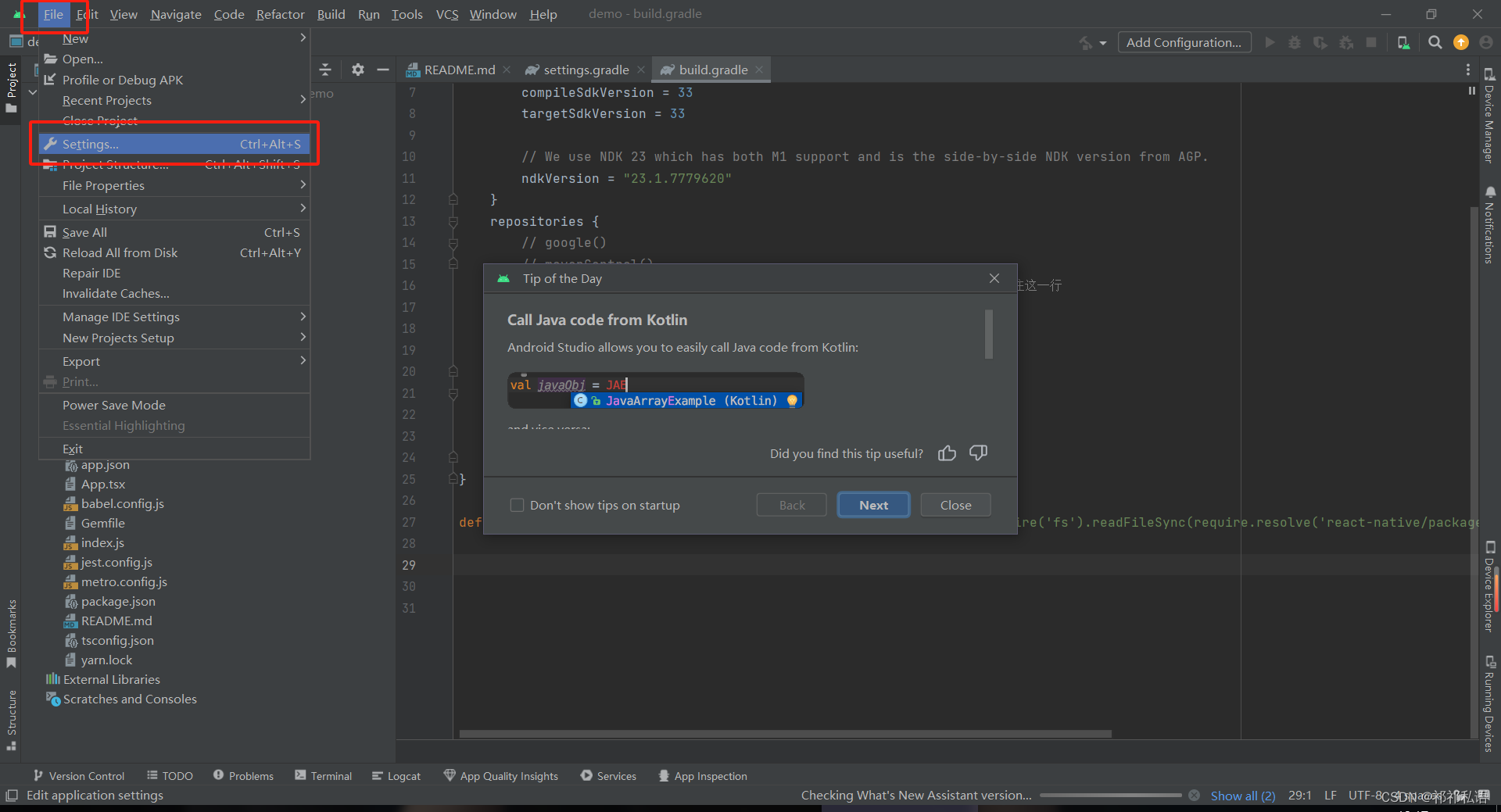Click the background task progress bar

(x=1111, y=796)
